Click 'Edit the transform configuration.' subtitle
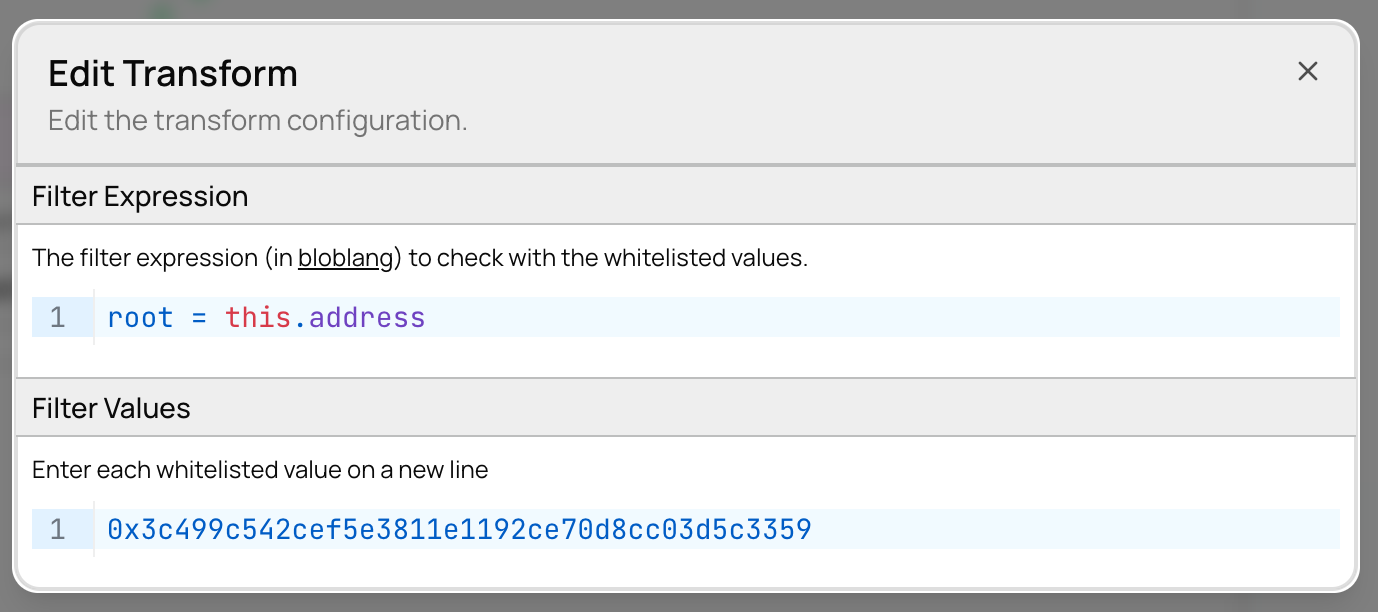Image resolution: width=1378 pixels, height=612 pixels. pos(258,121)
